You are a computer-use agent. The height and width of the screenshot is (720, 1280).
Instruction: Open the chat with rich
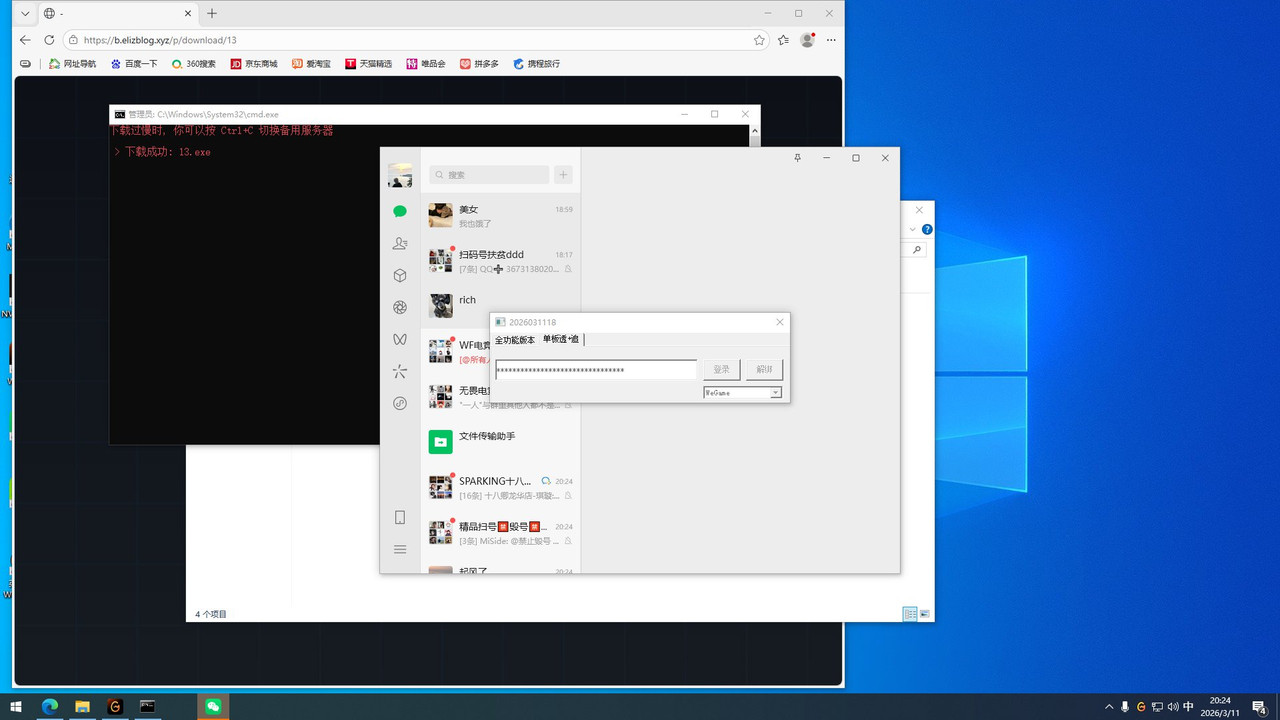501,306
